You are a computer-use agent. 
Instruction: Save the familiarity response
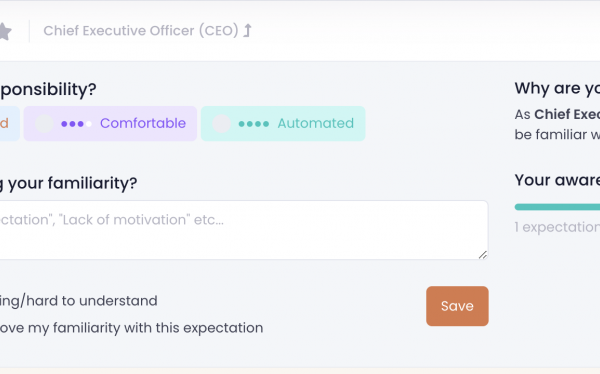[x=457, y=306]
